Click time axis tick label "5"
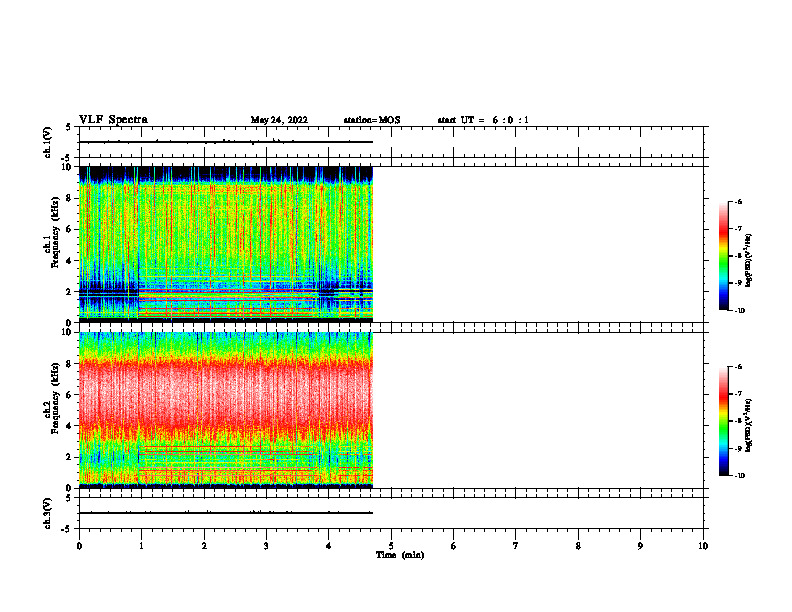Image resolution: width=792 pixels, height=612 pixels. [x=391, y=546]
